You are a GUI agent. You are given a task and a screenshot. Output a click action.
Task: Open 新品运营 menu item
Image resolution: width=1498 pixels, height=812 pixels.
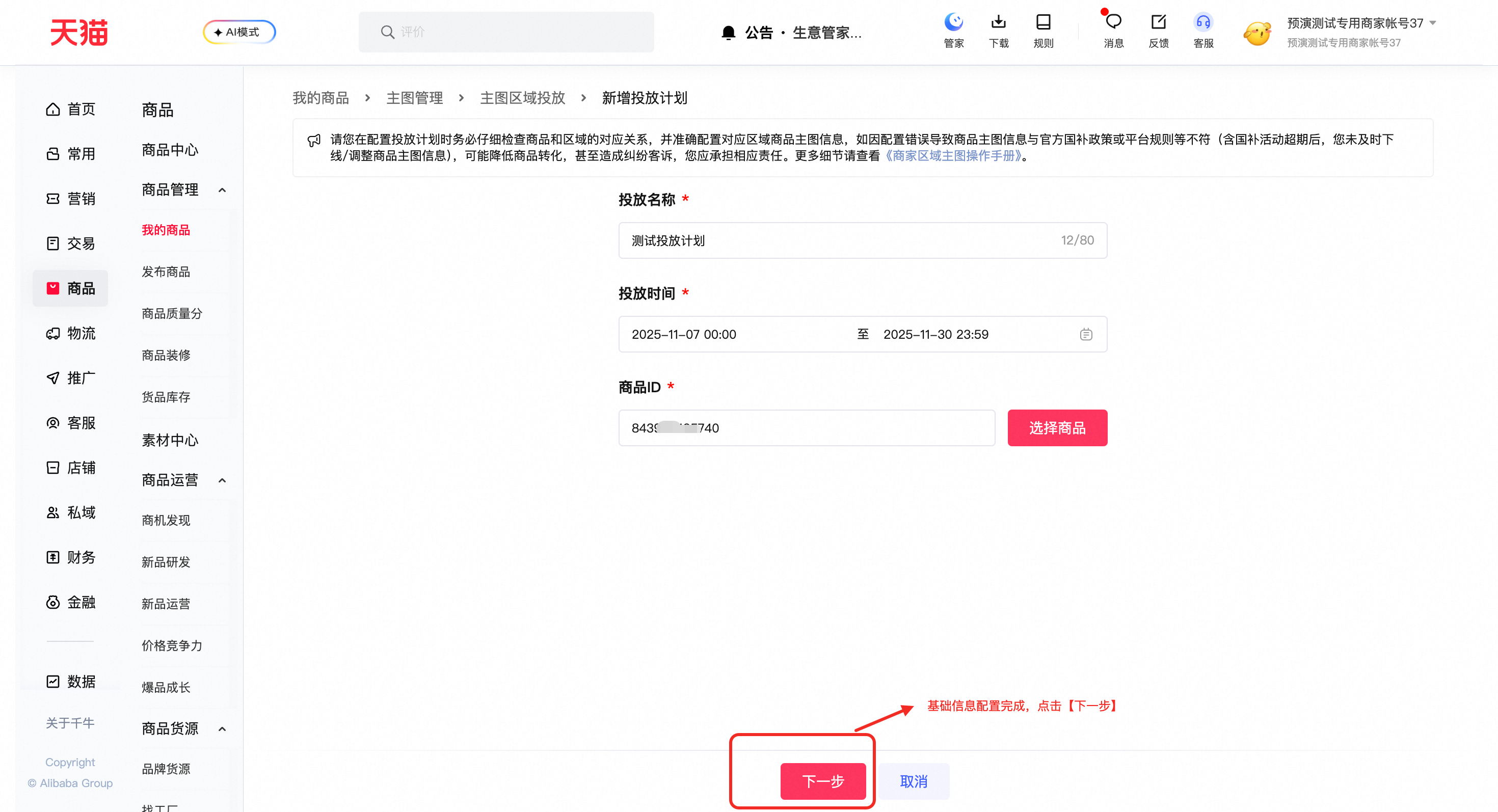click(166, 604)
